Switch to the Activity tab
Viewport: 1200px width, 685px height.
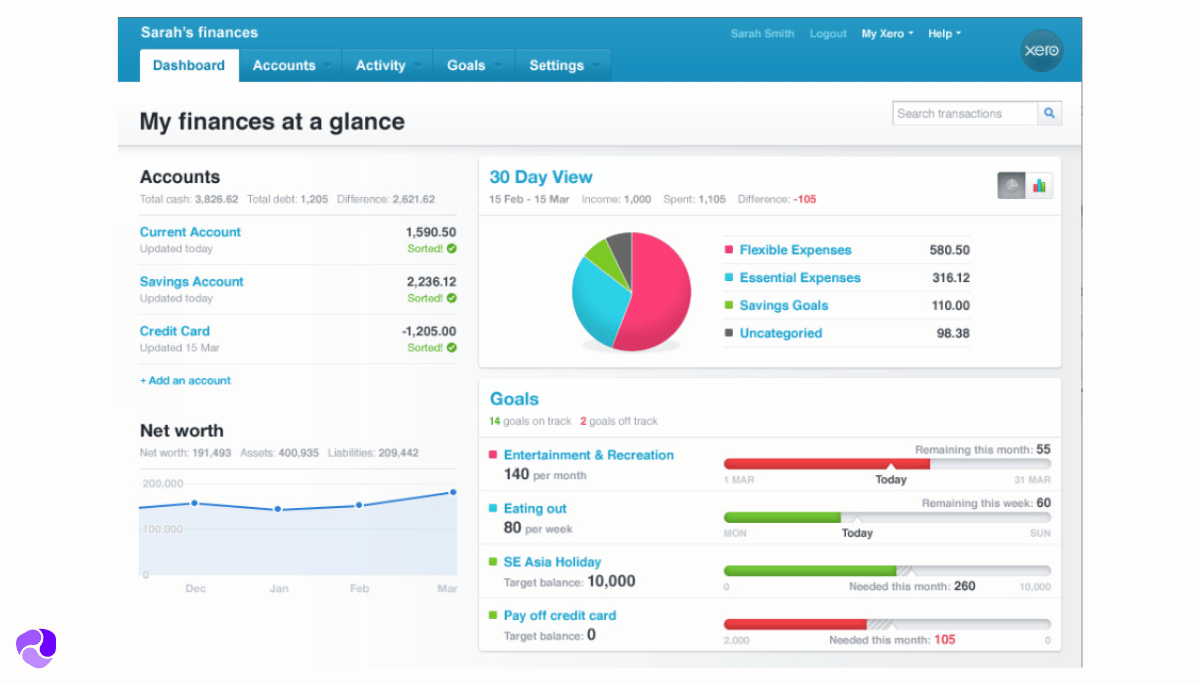click(381, 66)
